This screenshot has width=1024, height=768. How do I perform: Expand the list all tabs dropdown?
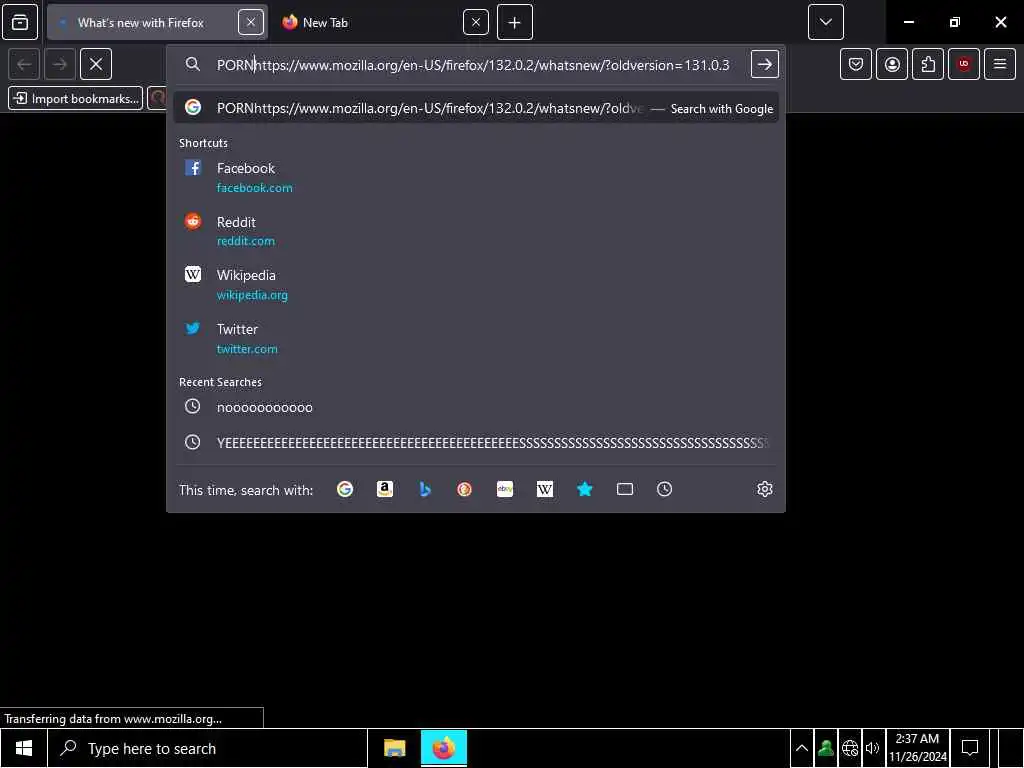click(825, 22)
